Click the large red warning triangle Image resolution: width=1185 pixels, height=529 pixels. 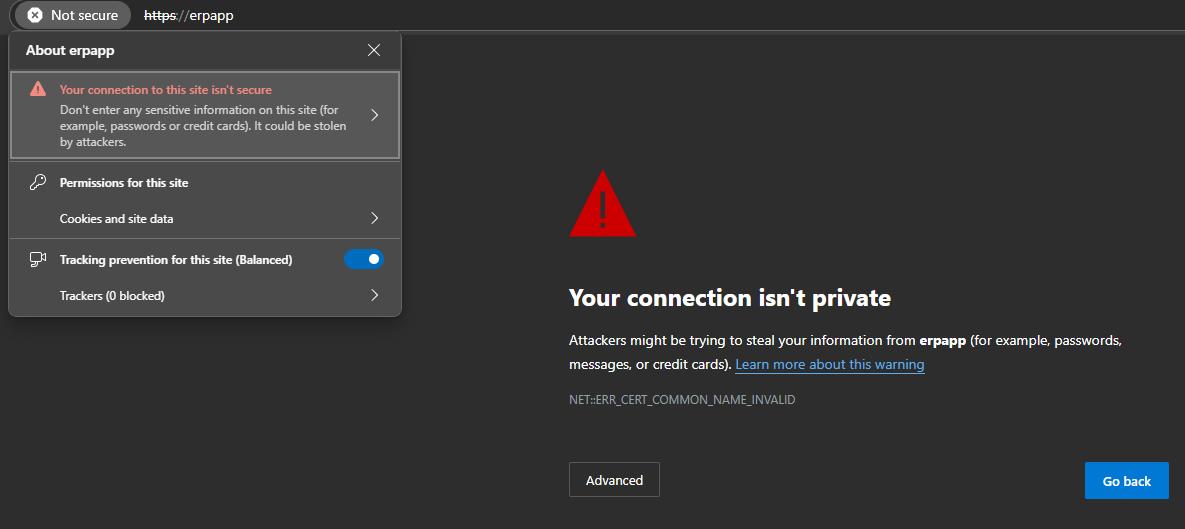click(602, 204)
